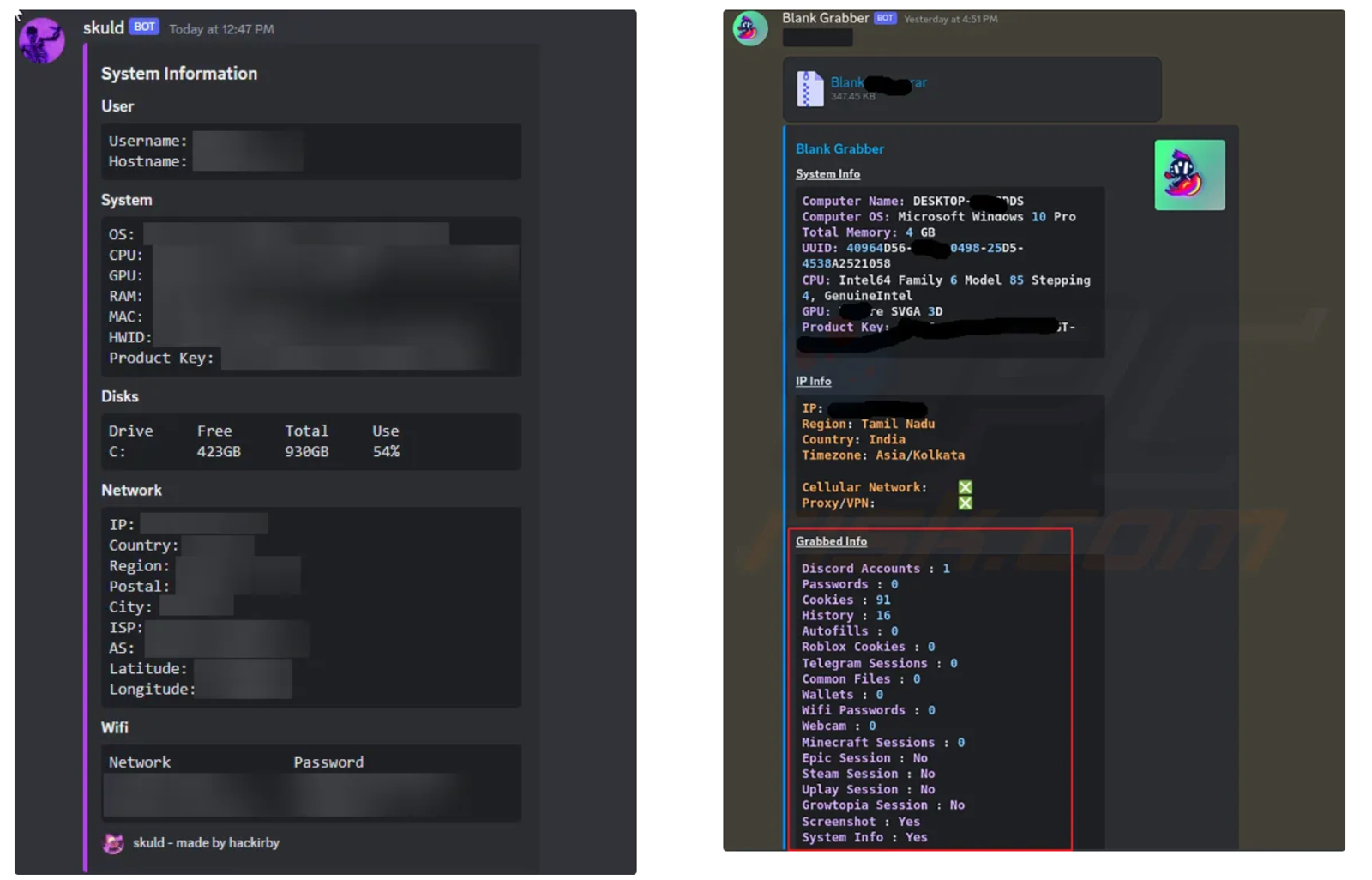Select the 'Username:' label
The image size is (1372, 880).
pos(147,141)
